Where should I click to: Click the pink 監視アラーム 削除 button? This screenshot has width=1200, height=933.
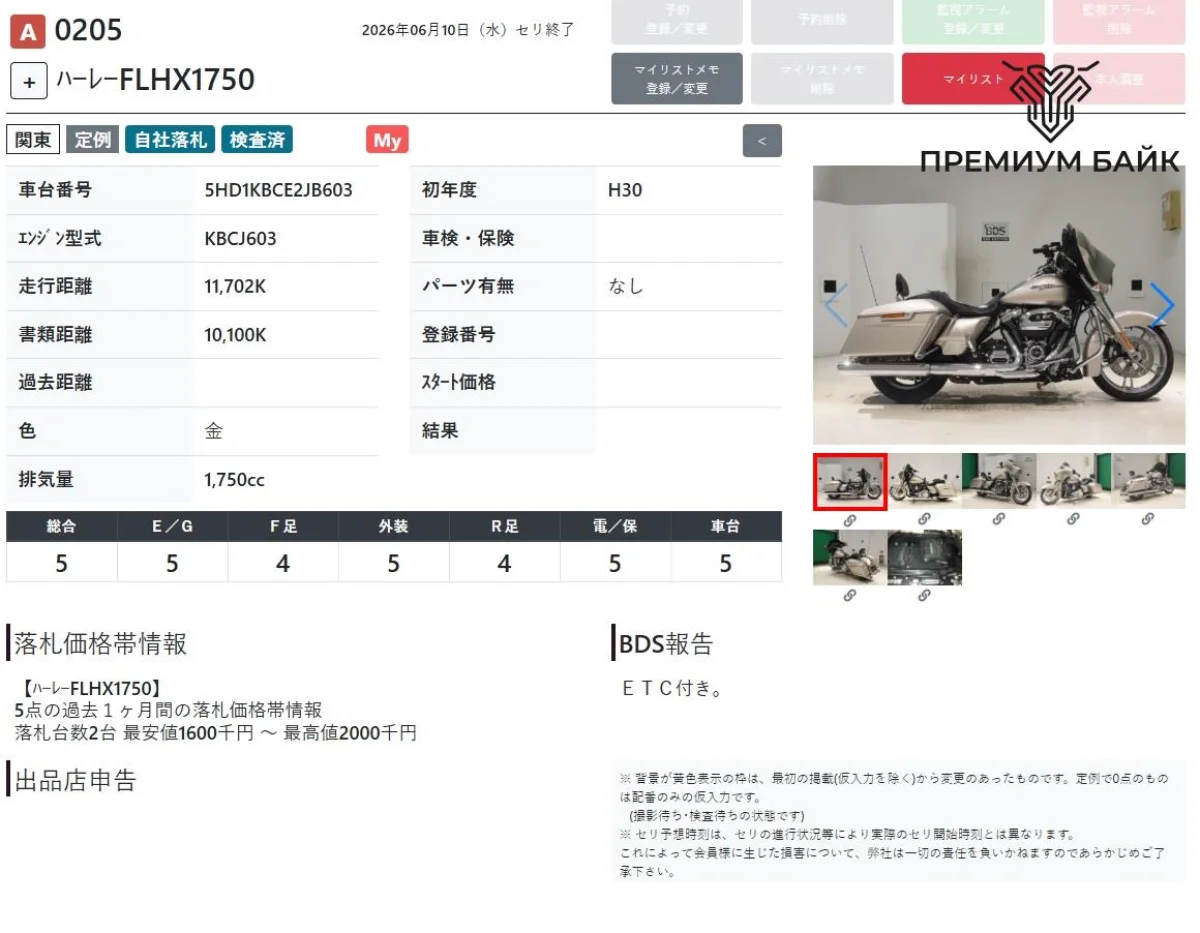point(1119,21)
